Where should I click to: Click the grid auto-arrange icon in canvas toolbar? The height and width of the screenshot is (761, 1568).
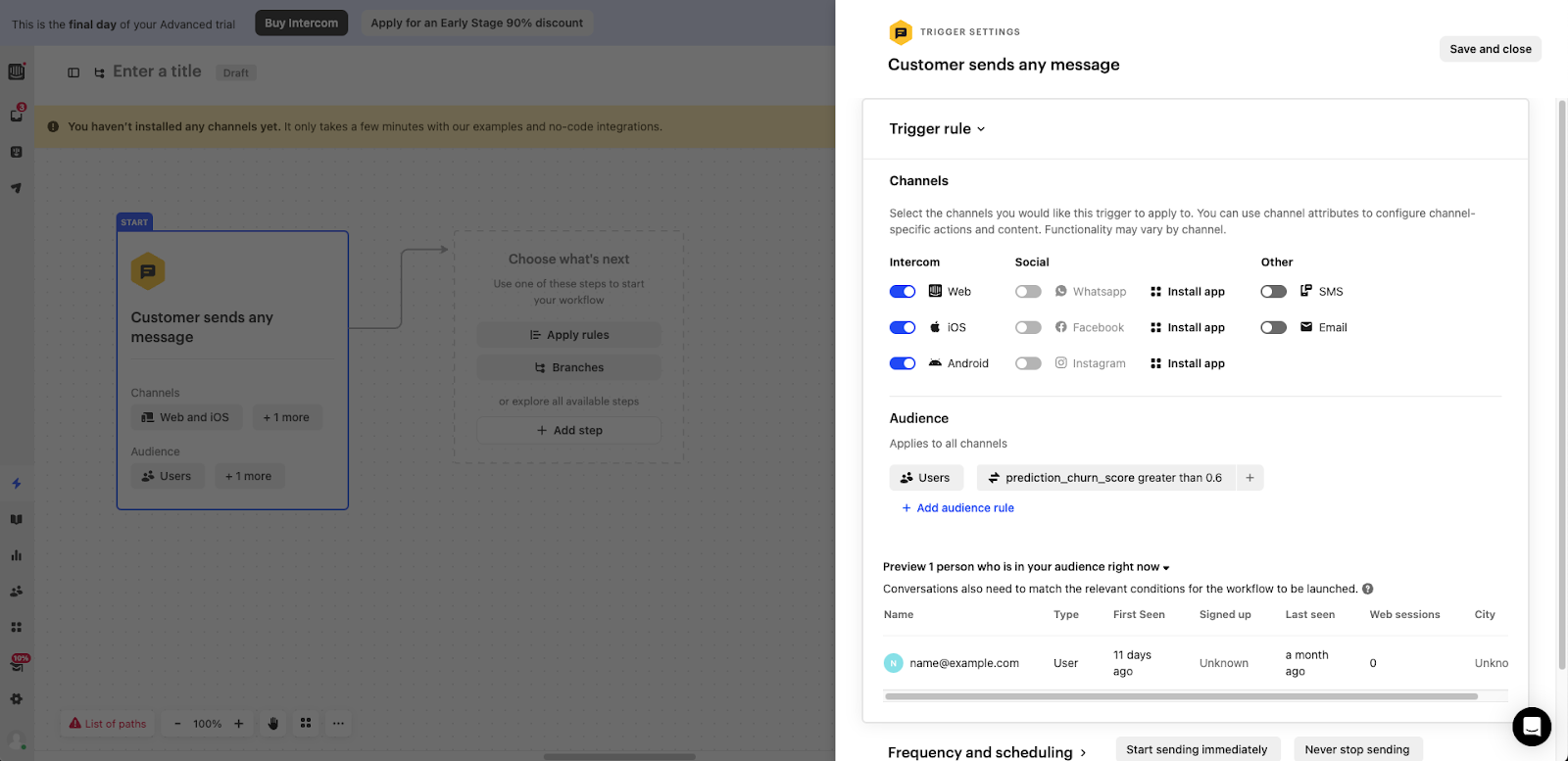(306, 723)
